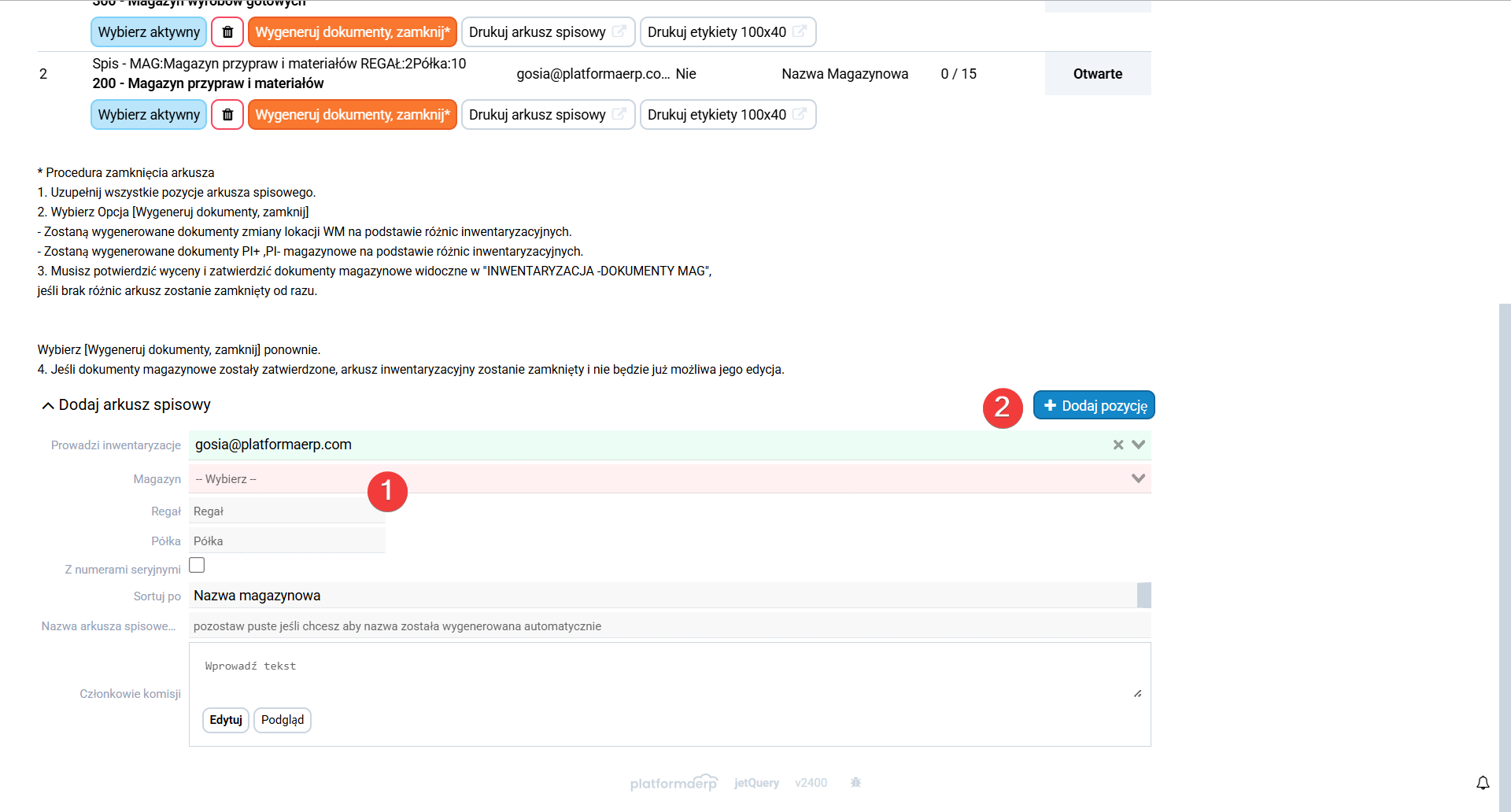Toggle the Z numerami seryjnymi checkbox
Viewport: 1511px width, 812px height.
click(x=197, y=566)
